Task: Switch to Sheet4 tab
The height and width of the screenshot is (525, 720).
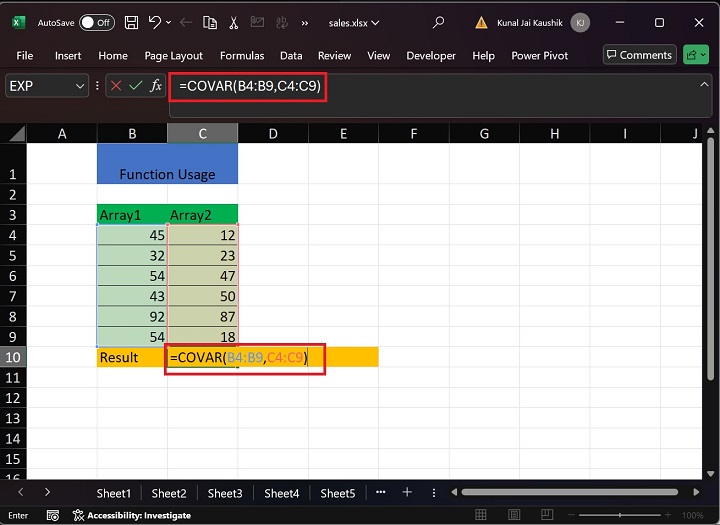Action: click(x=281, y=493)
